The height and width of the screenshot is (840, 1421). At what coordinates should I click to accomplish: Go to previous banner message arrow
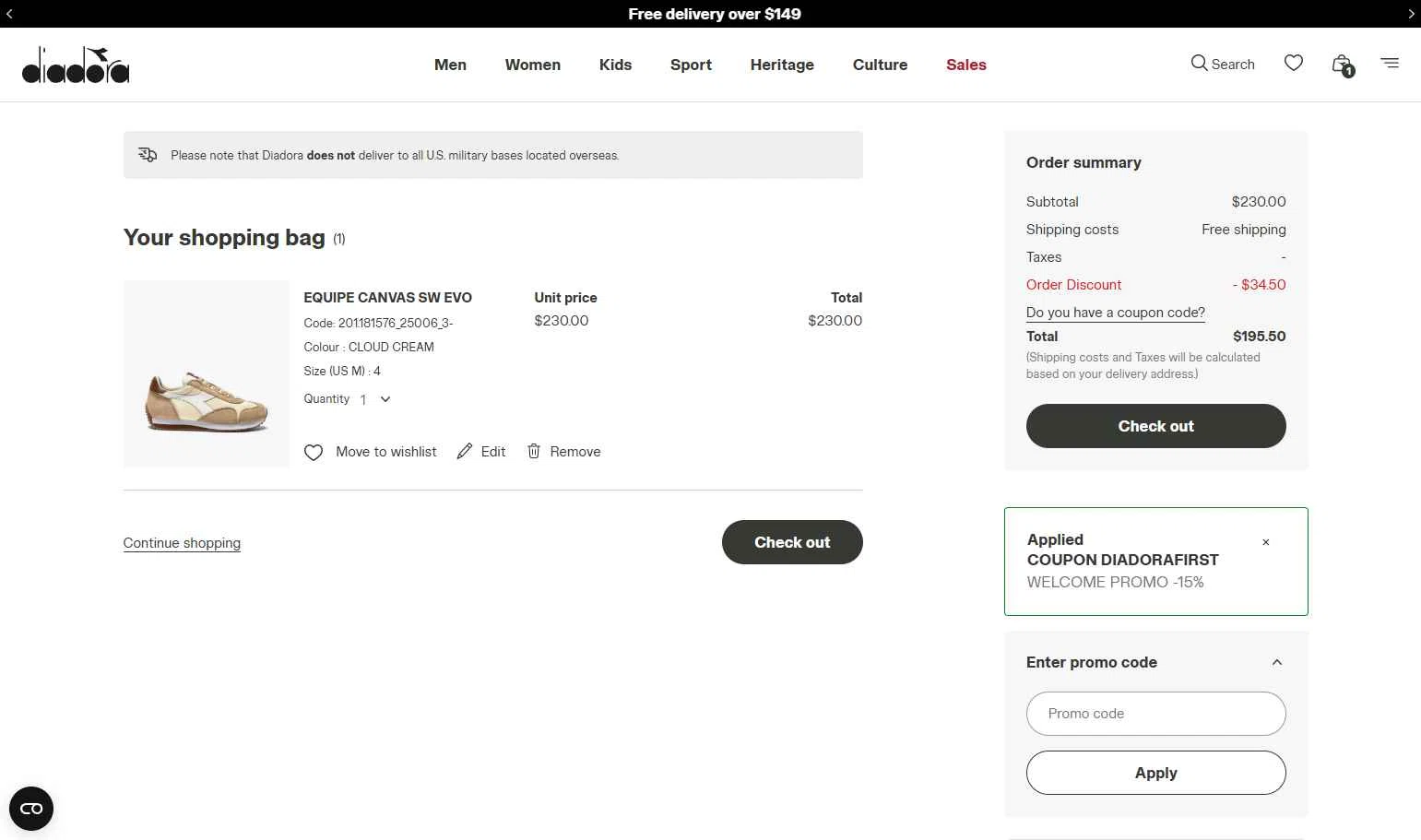(9, 14)
